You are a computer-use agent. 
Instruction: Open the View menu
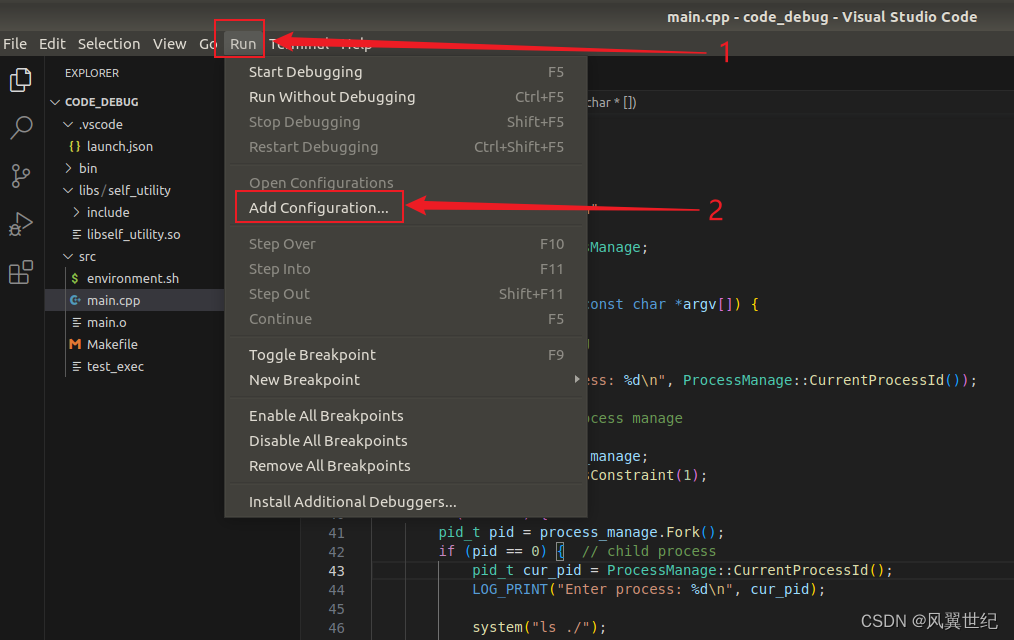click(169, 44)
